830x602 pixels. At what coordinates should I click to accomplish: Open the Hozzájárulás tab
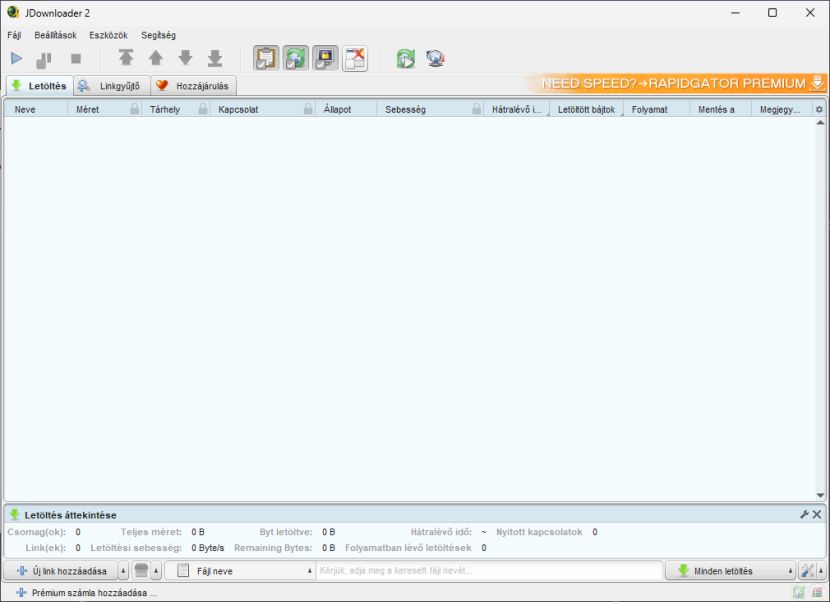click(194, 86)
